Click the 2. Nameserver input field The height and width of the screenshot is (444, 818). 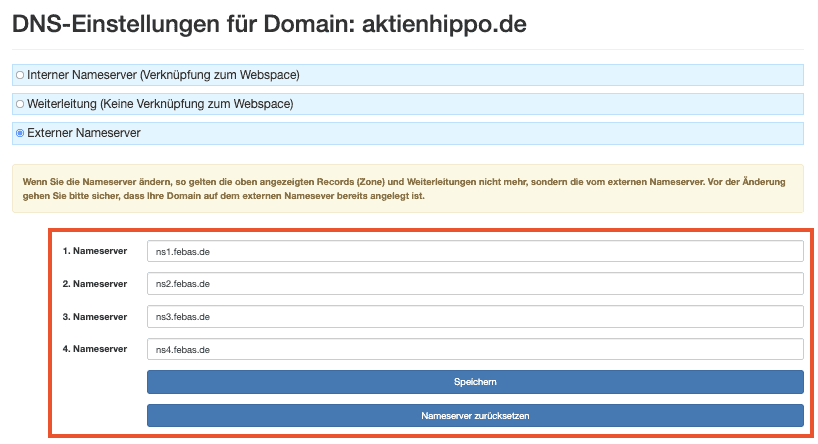pyautogui.click(x=475, y=283)
